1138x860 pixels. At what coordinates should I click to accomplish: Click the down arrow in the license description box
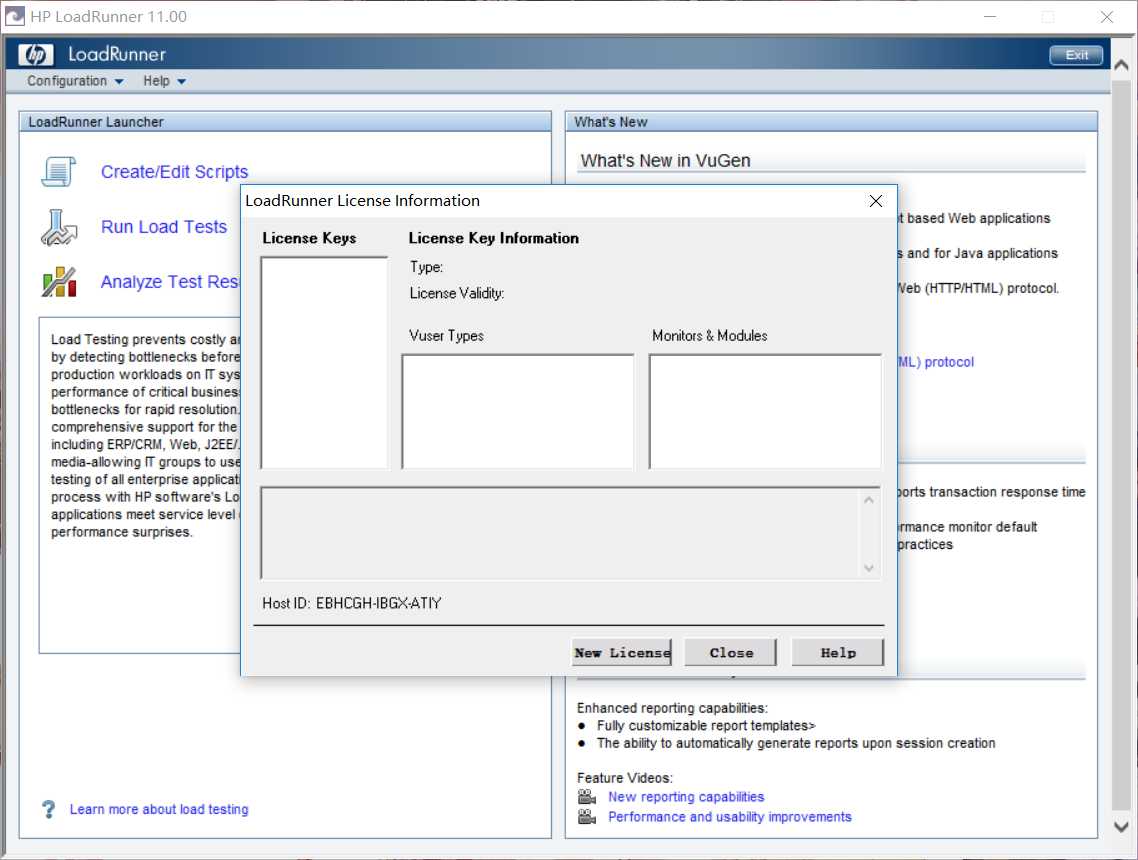click(869, 568)
